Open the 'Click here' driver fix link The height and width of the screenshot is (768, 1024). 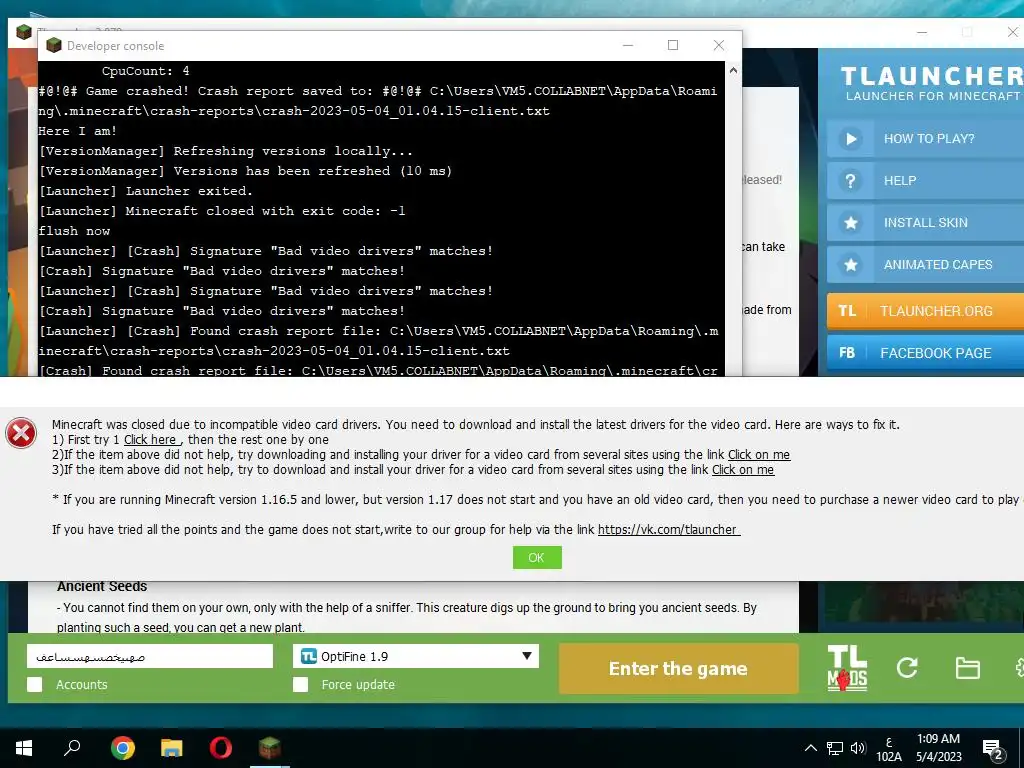coord(151,440)
